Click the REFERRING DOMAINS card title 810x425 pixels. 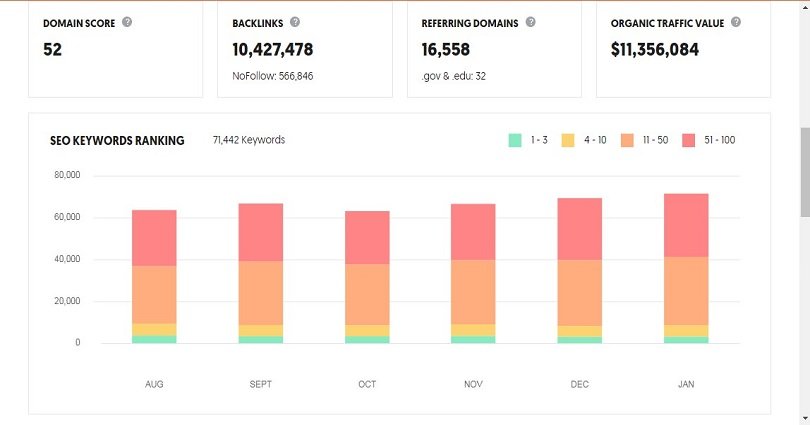(x=470, y=23)
